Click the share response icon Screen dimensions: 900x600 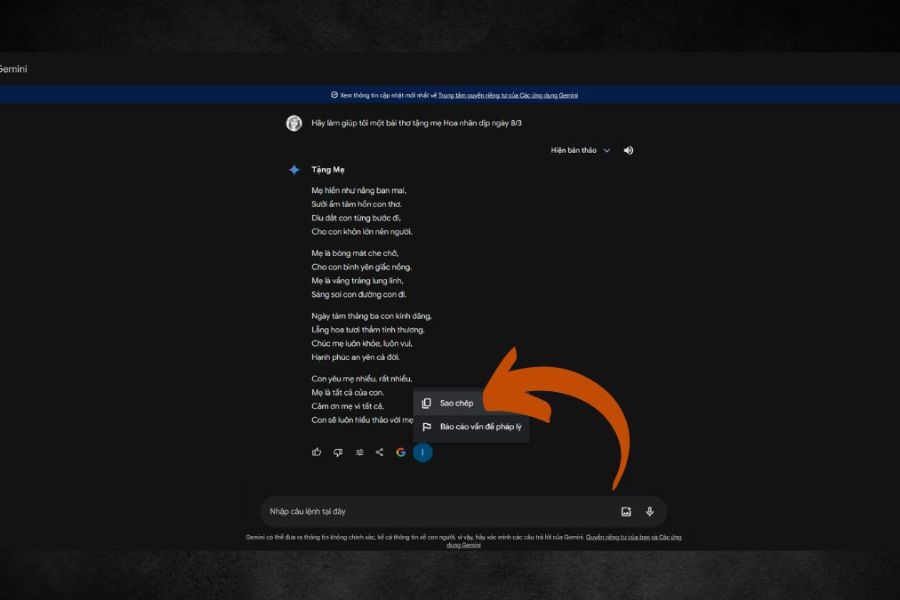(379, 452)
